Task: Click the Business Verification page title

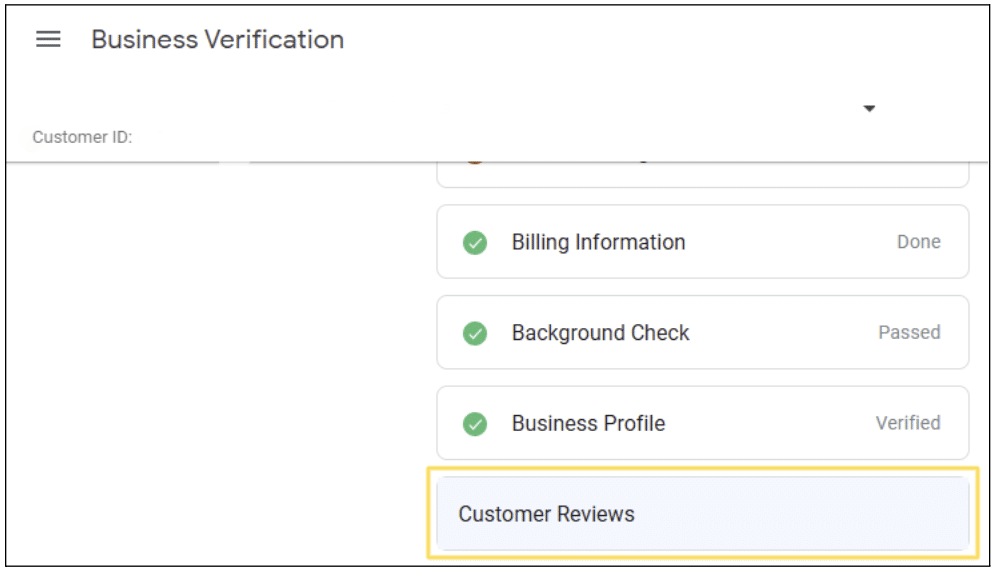Action: coord(218,39)
